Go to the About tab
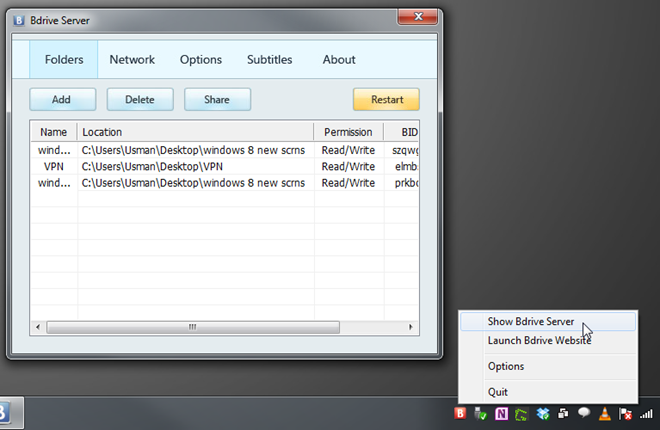Viewport: 660px width, 430px height. (339, 59)
